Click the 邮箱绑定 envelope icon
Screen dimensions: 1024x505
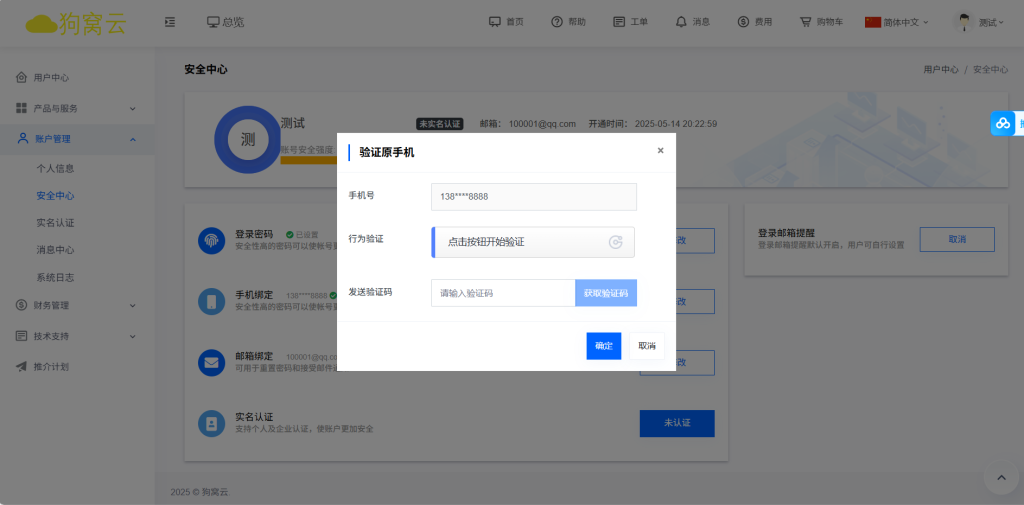(x=212, y=363)
